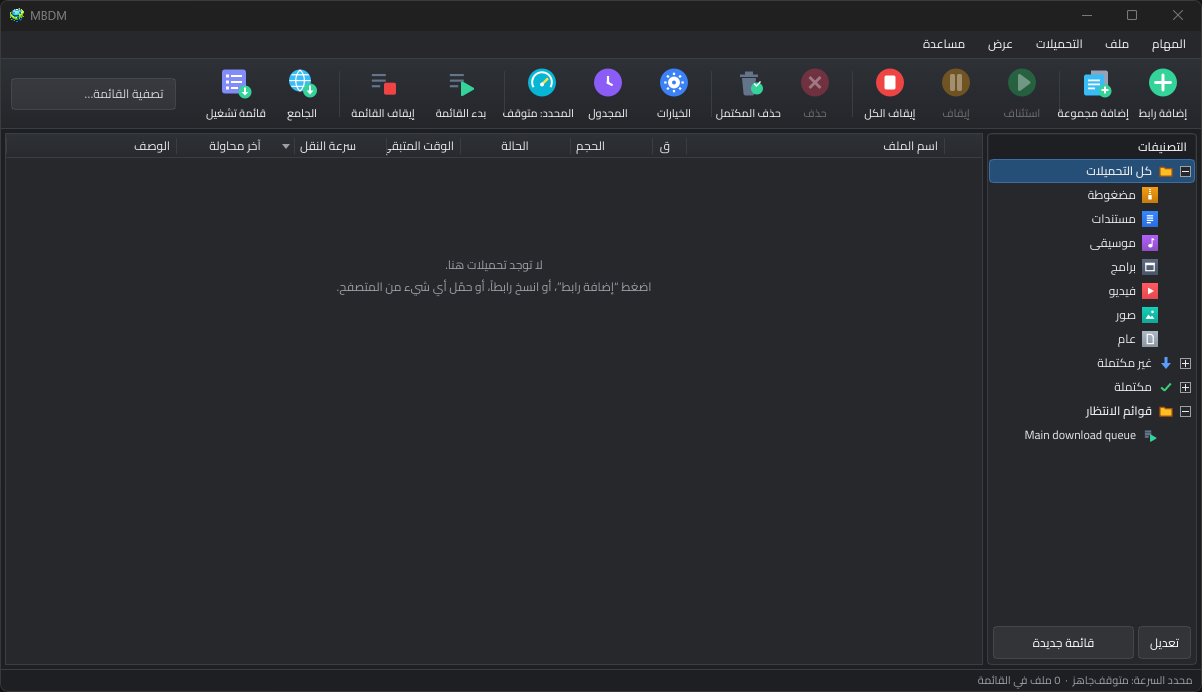
Task: Select Queues (قوائم الانتظار) tree row
Action: pos(1091,411)
